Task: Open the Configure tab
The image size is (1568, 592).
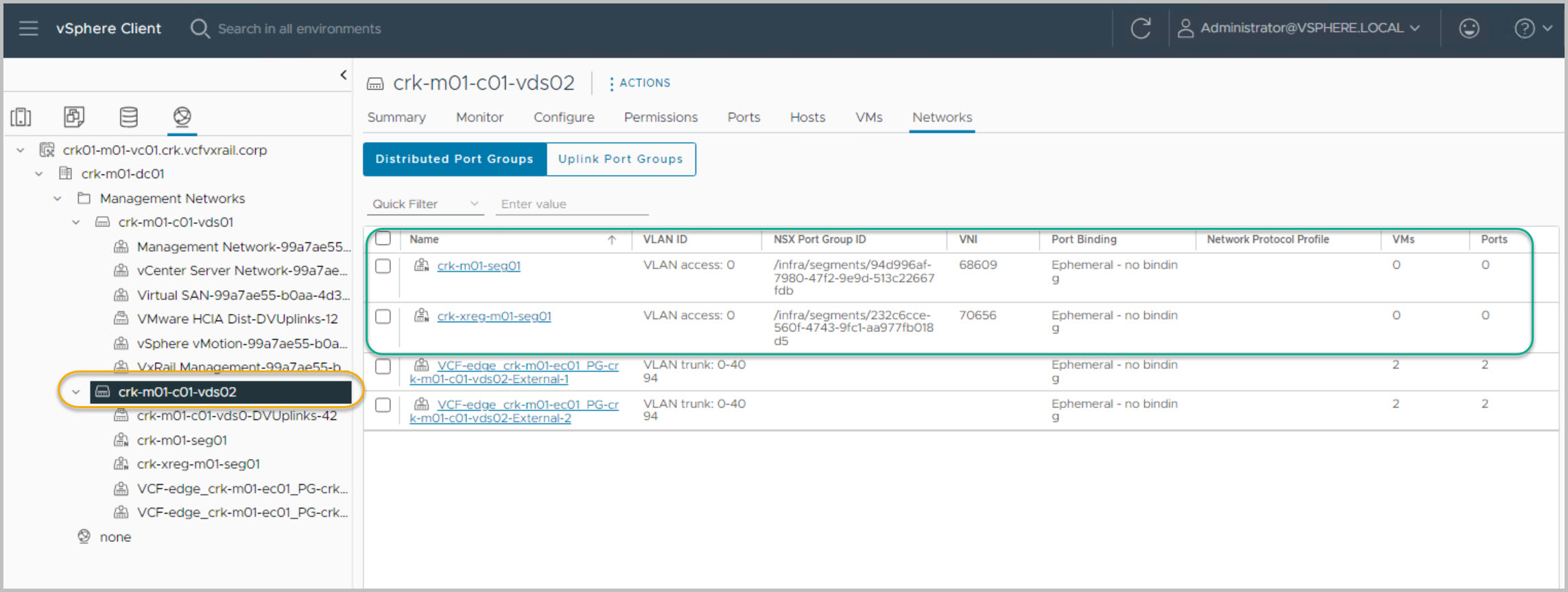Action: [564, 117]
